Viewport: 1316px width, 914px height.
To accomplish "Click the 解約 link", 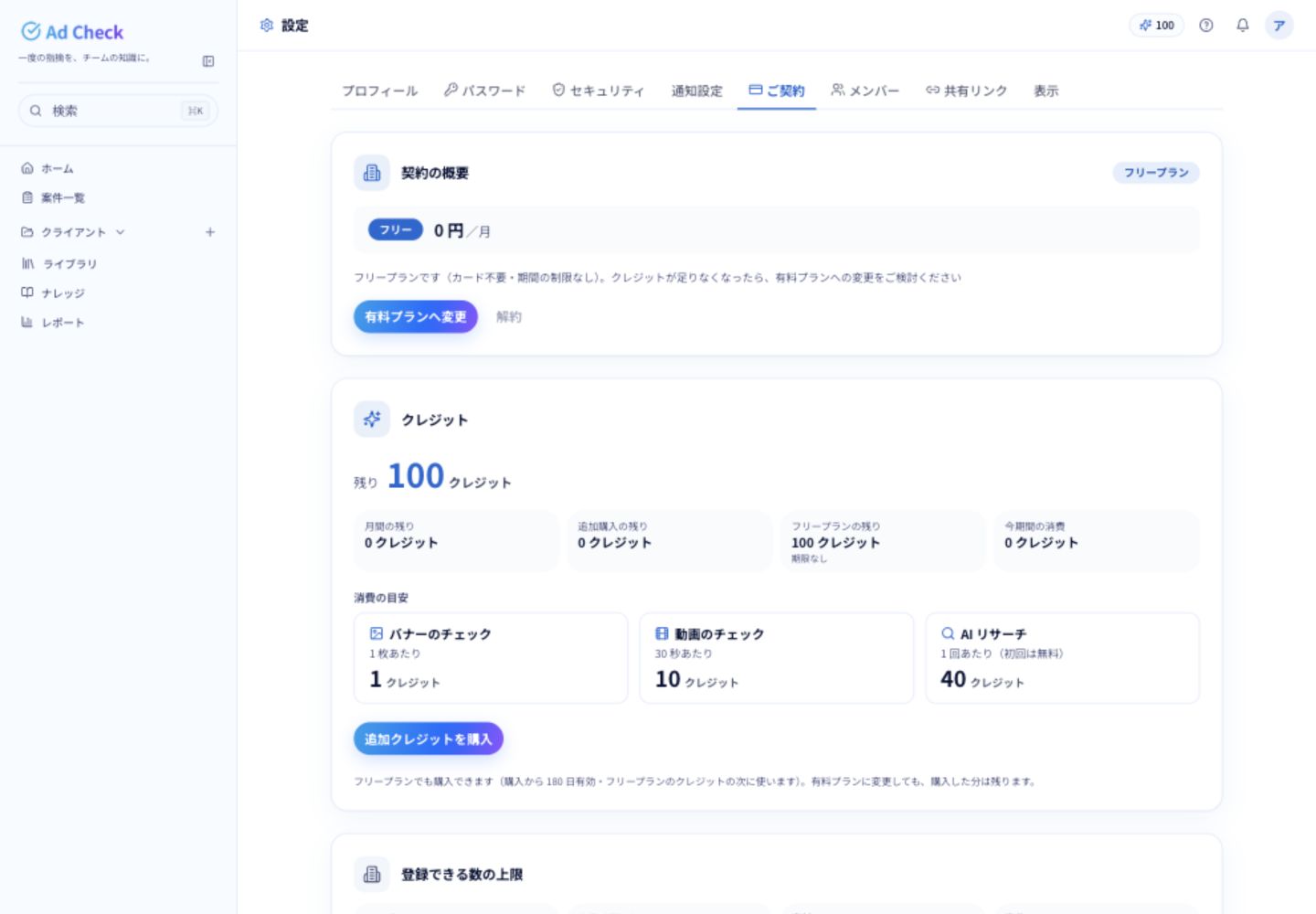I will coord(509,317).
